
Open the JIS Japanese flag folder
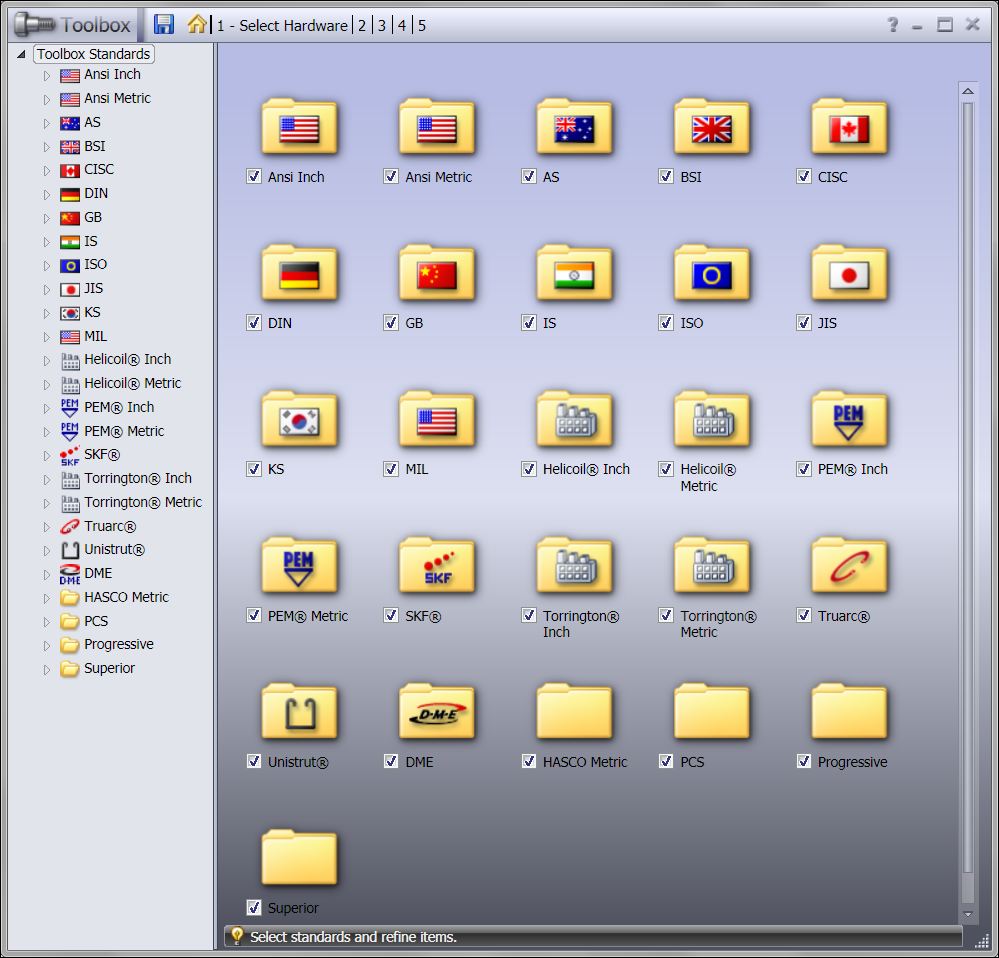tap(849, 273)
